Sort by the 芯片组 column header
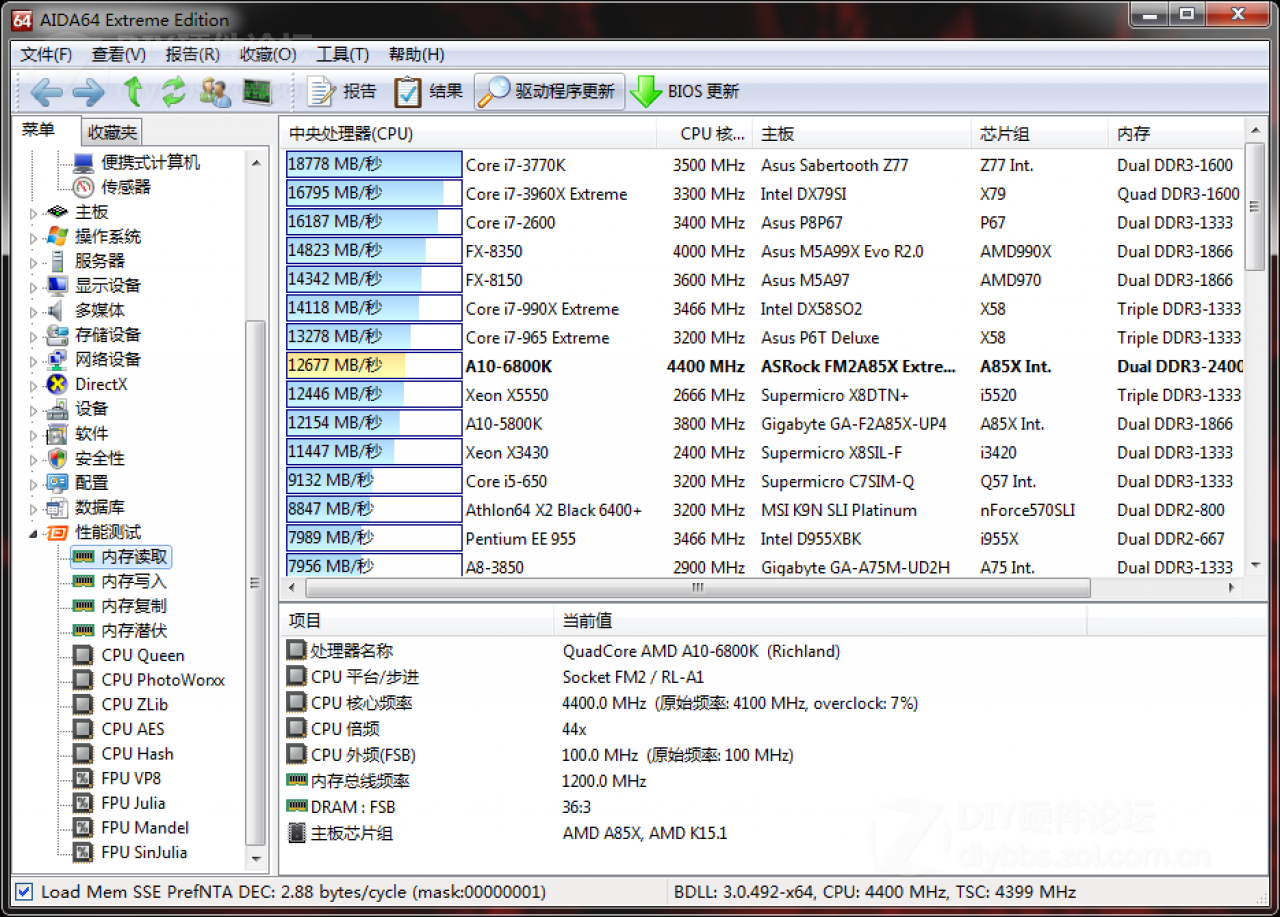Screen dimensions: 1280x917 (x=1040, y=134)
